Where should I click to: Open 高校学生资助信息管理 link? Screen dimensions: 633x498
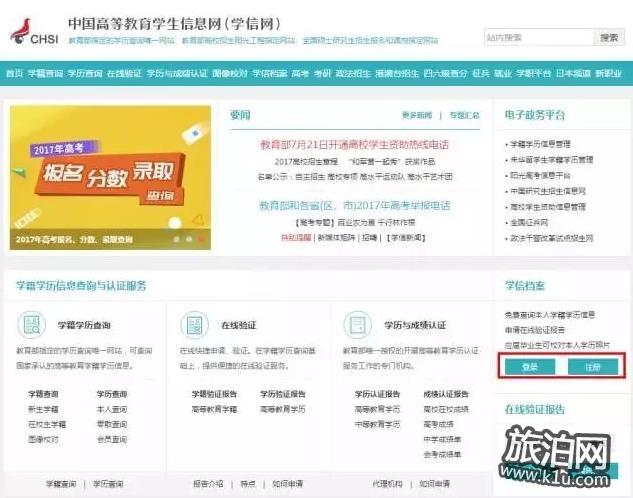point(548,207)
